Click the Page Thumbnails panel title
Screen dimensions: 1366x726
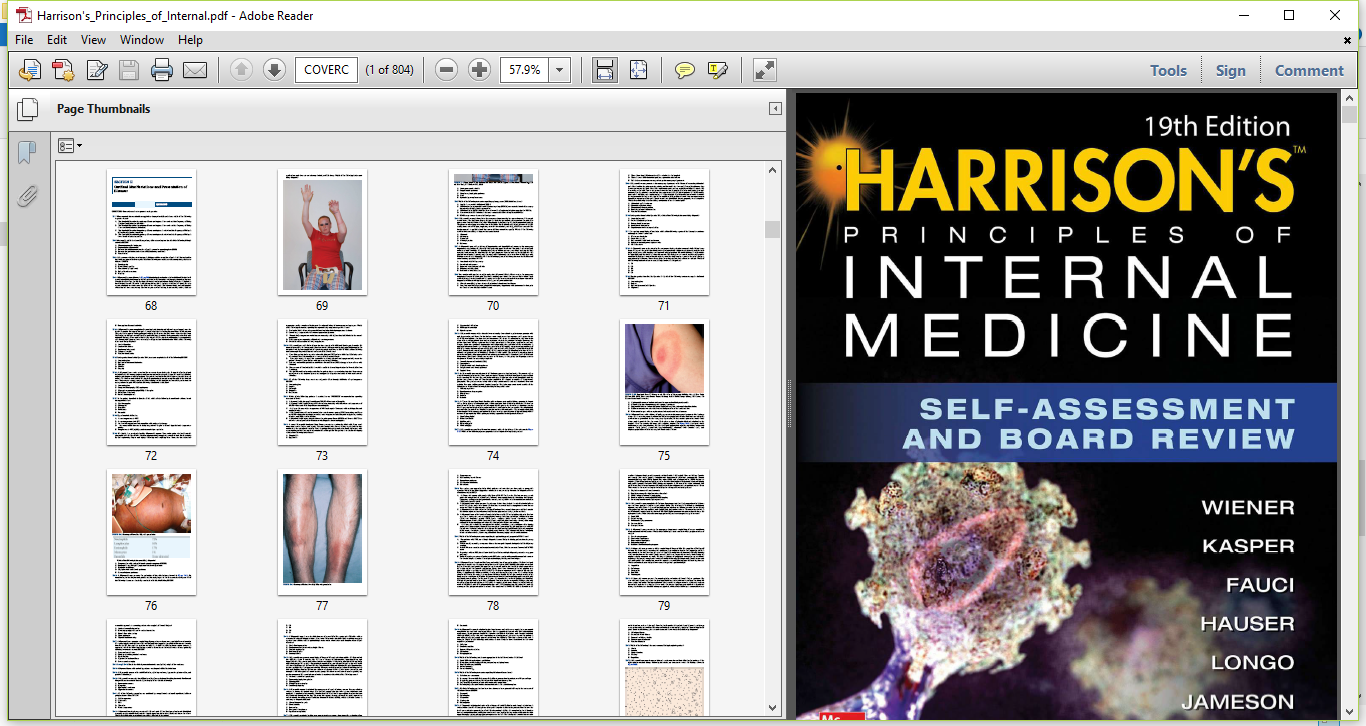103,109
